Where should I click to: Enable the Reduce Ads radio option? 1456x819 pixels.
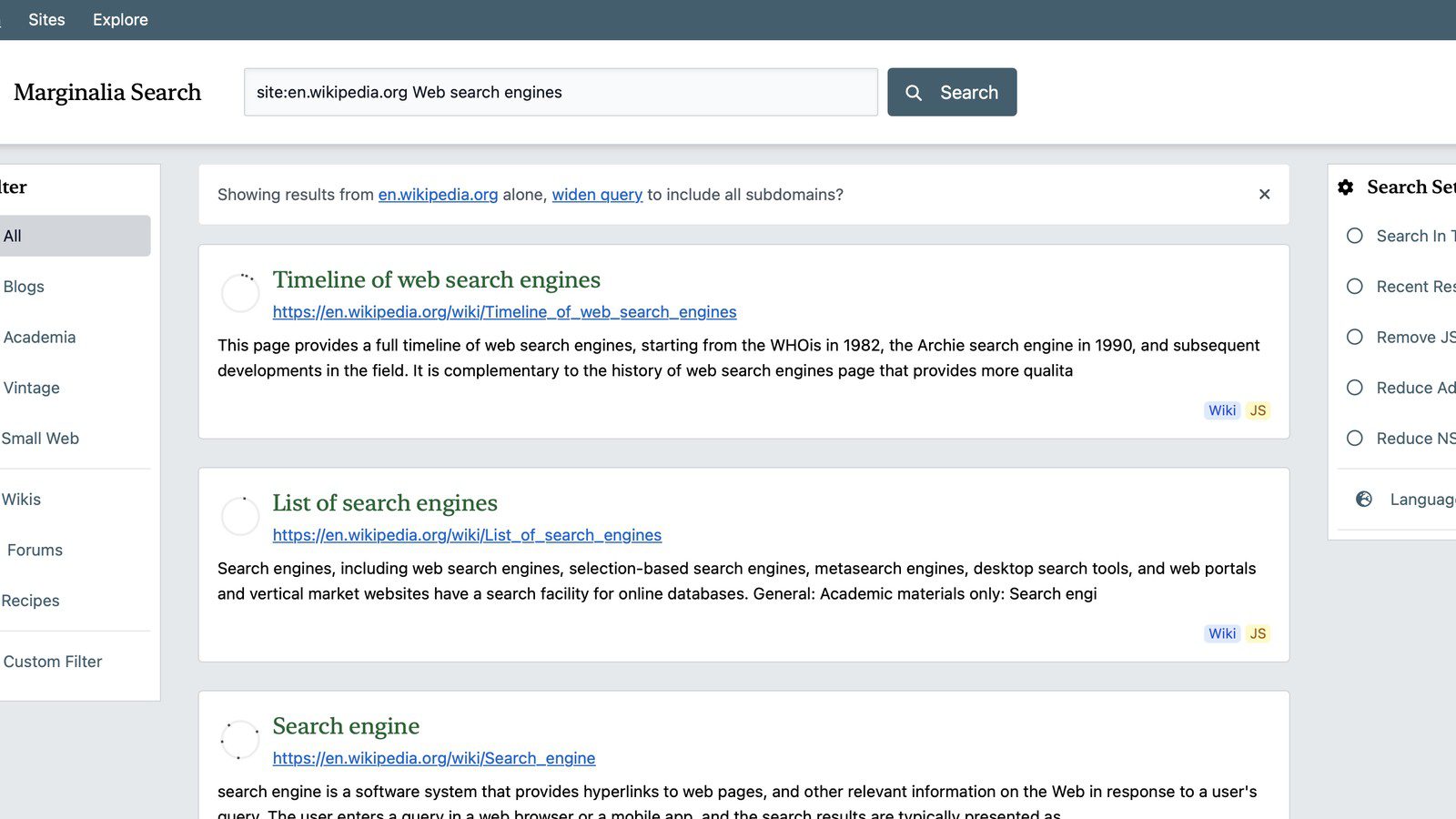point(1355,388)
